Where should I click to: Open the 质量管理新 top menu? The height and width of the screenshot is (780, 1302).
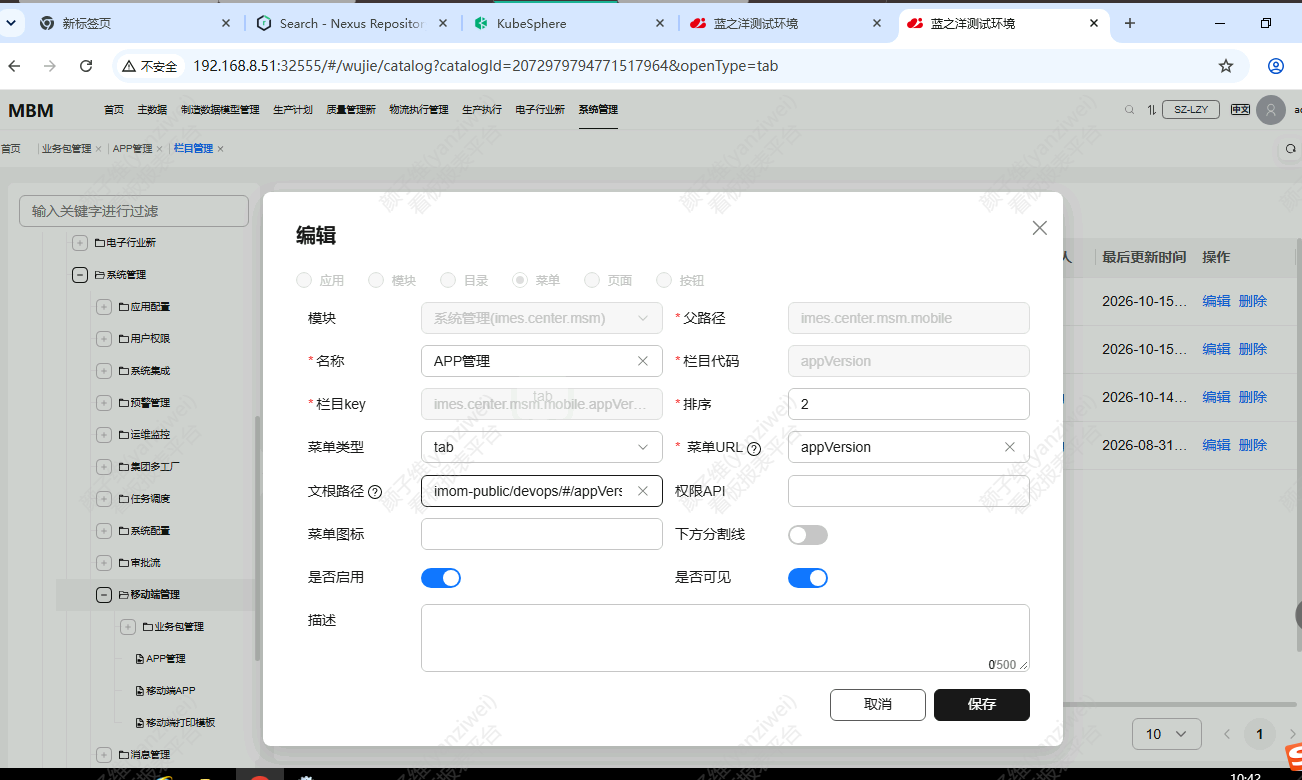tap(351, 110)
